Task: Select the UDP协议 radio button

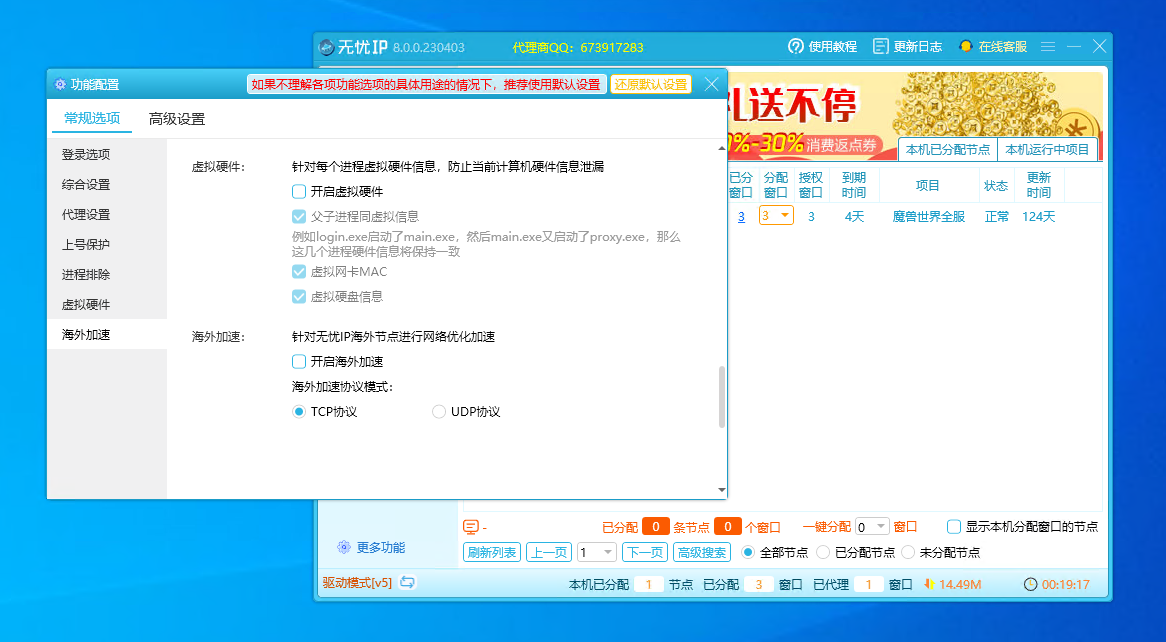Action: [439, 411]
